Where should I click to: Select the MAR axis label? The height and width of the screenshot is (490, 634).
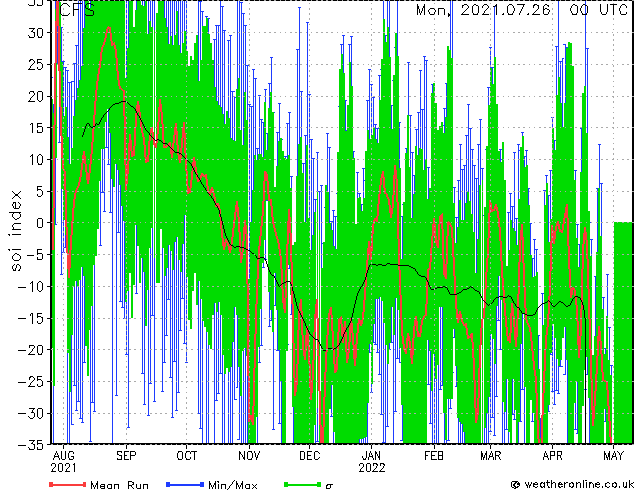[x=491, y=456]
